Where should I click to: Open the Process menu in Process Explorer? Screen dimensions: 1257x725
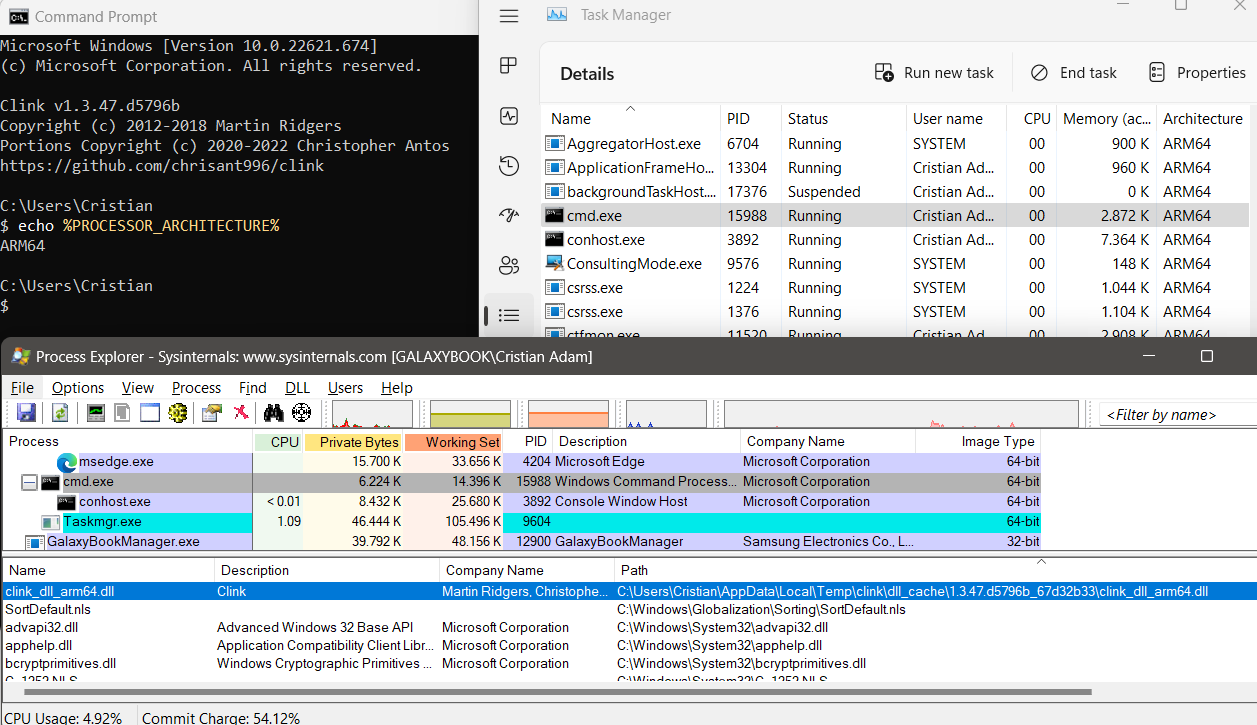[x=196, y=388]
